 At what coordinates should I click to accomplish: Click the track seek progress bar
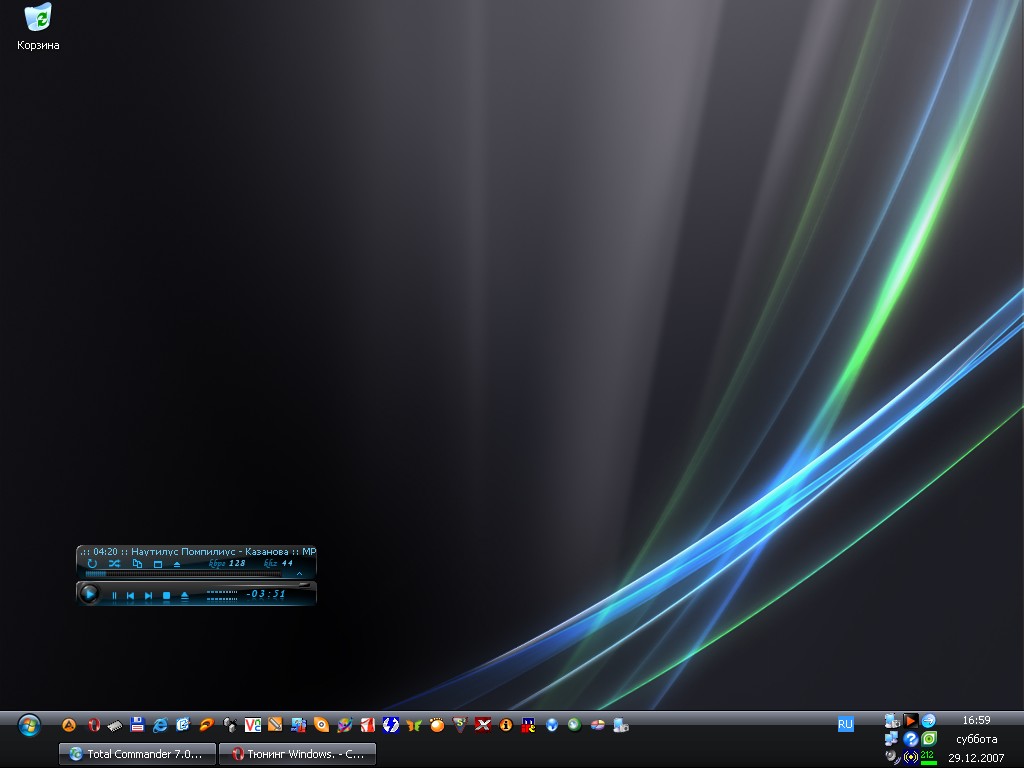[180, 574]
